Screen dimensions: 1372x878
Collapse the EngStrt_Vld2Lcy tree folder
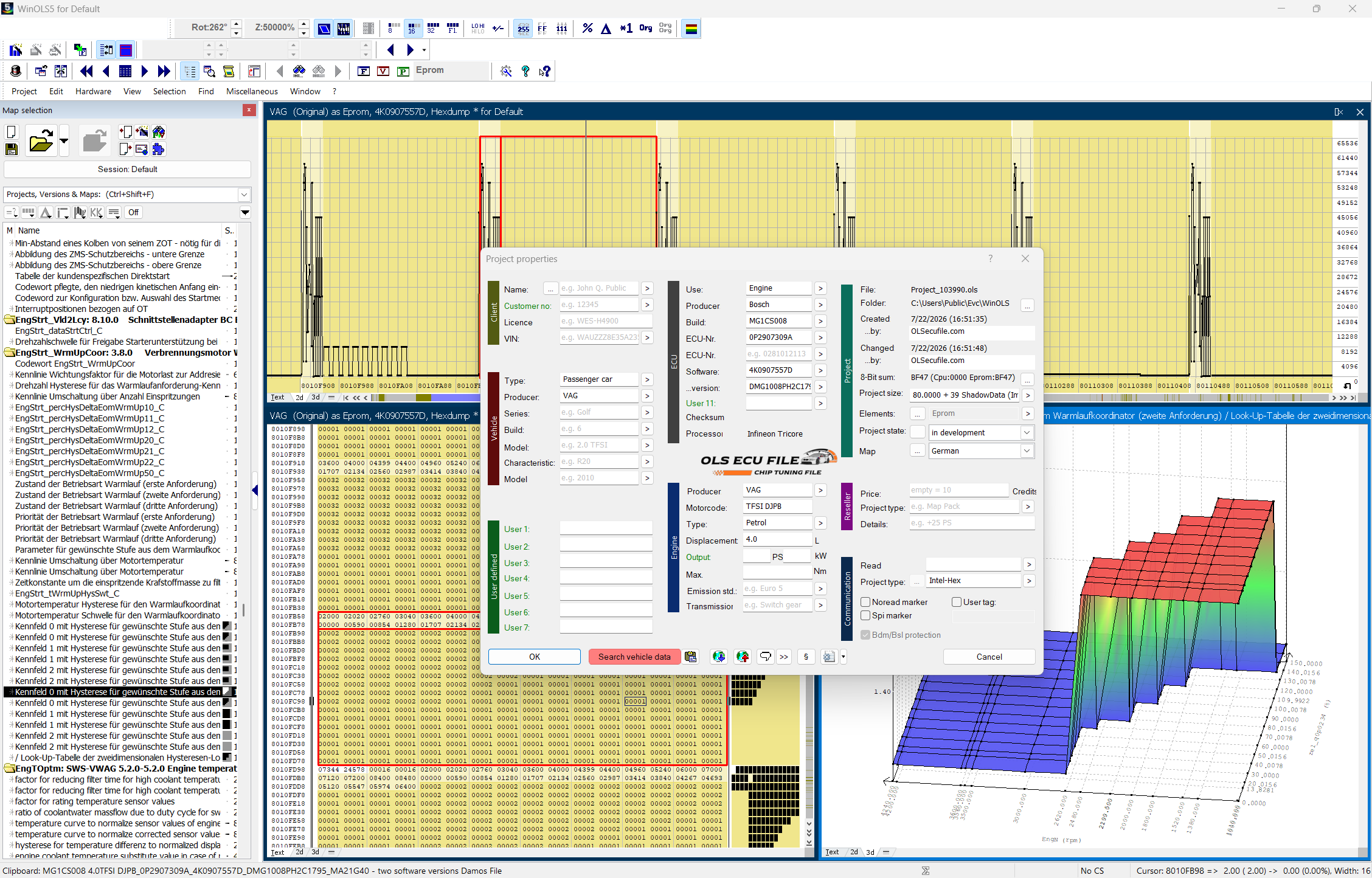tap(9, 320)
